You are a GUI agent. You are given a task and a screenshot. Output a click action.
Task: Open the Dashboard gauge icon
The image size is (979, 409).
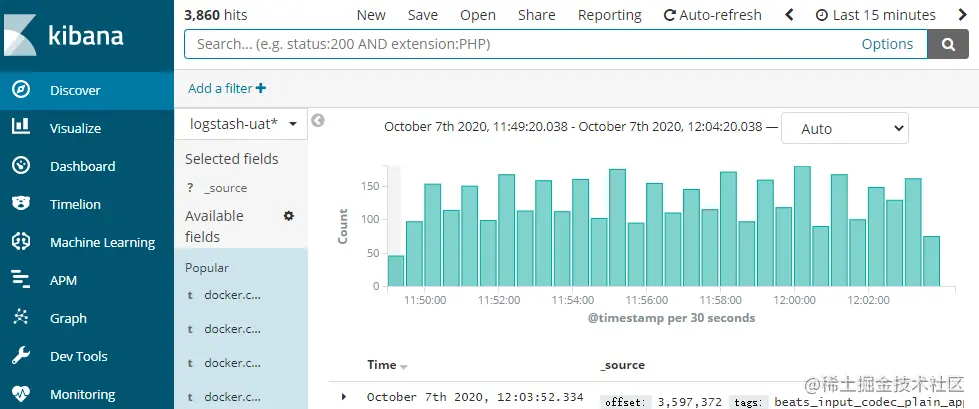(x=21, y=166)
